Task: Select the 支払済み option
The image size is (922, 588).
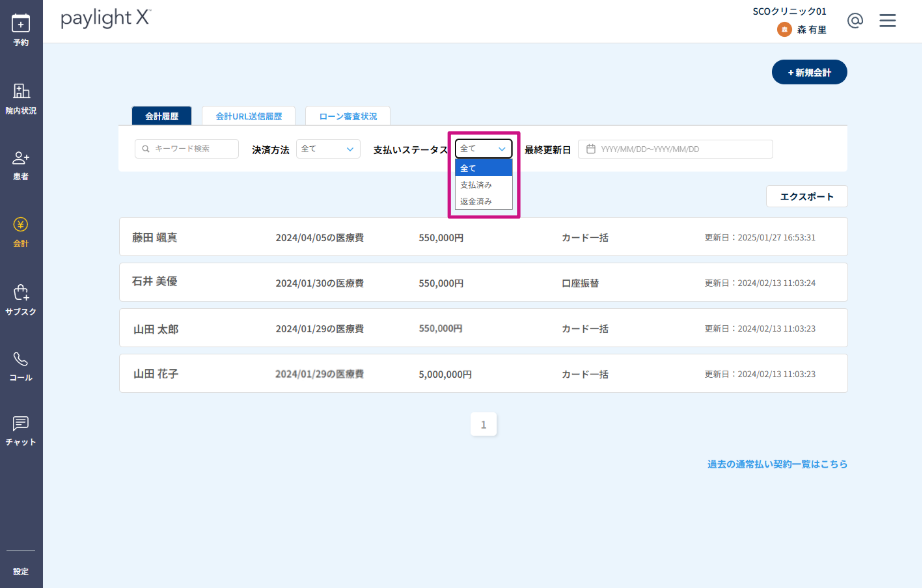Action: [x=483, y=185]
